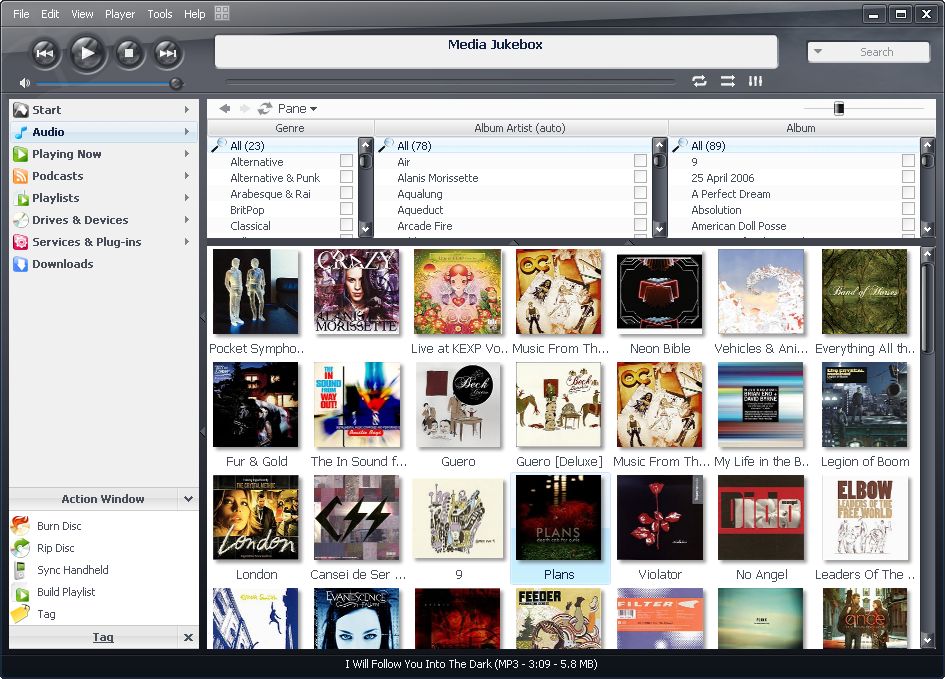Image resolution: width=945 pixels, height=679 pixels.
Task: Skip to the next track
Action: pos(167,53)
